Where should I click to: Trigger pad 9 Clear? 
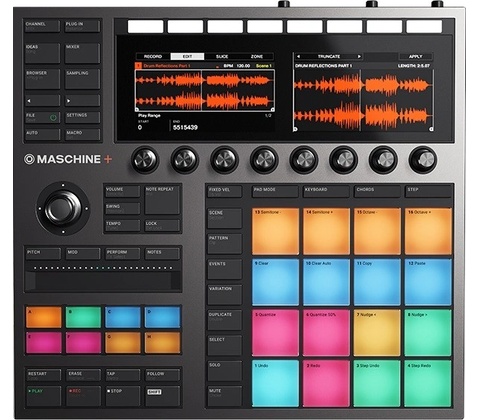[x=275, y=282]
